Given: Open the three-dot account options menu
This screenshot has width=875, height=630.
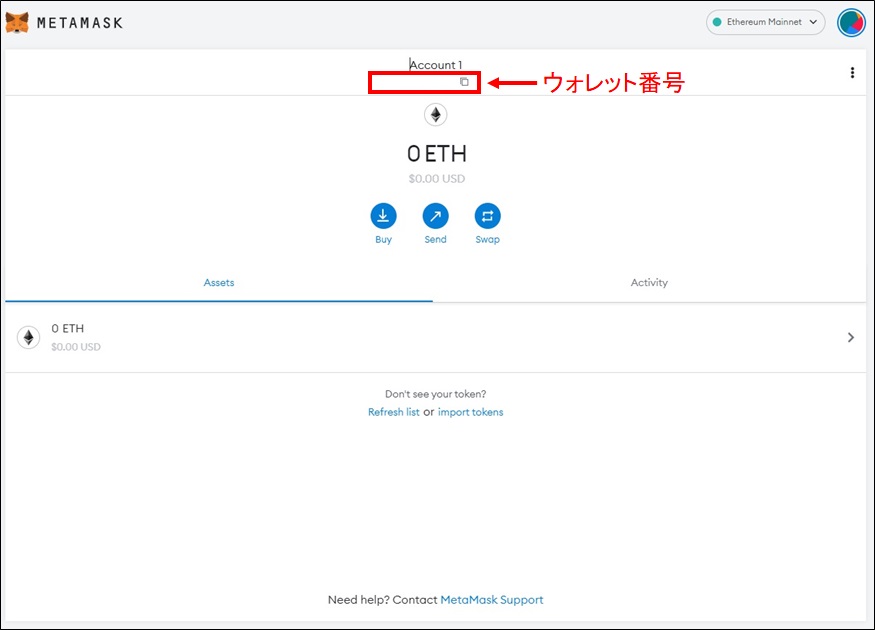Looking at the screenshot, I should pyautogui.click(x=852, y=73).
